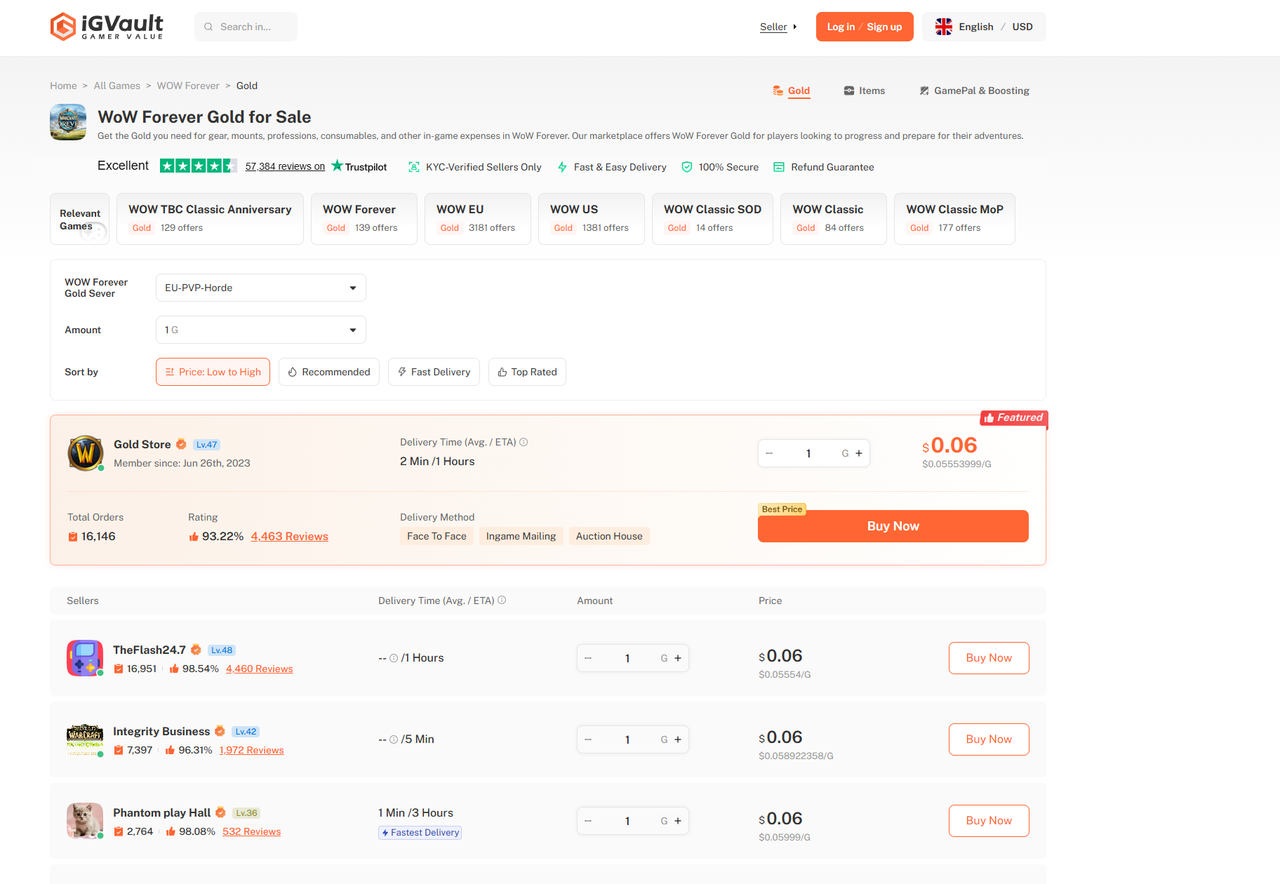This screenshot has height=884, width=1280.
Task: Click the iGVault logo
Action: [x=107, y=26]
